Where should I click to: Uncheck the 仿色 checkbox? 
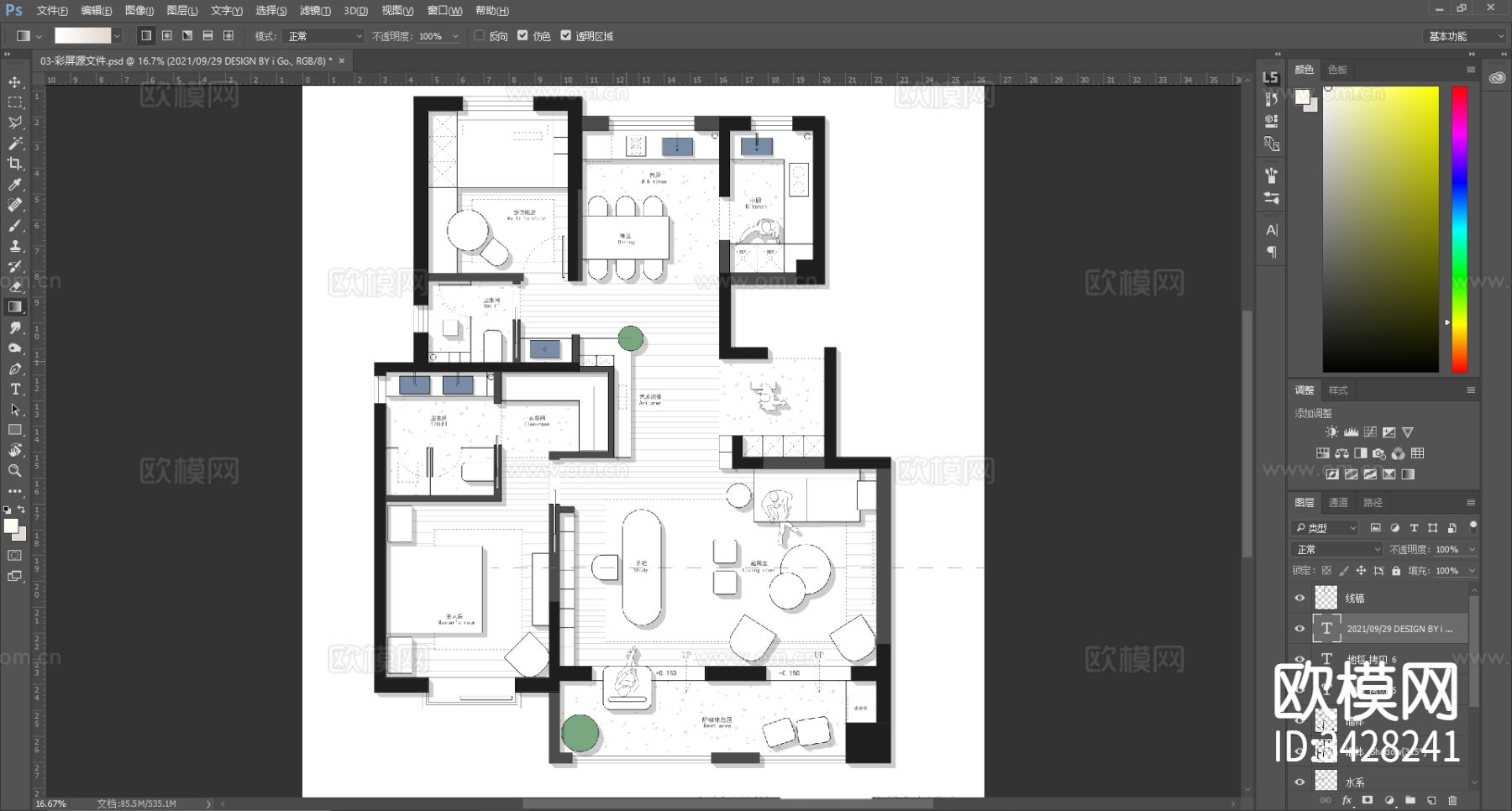(x=522, y=36)
